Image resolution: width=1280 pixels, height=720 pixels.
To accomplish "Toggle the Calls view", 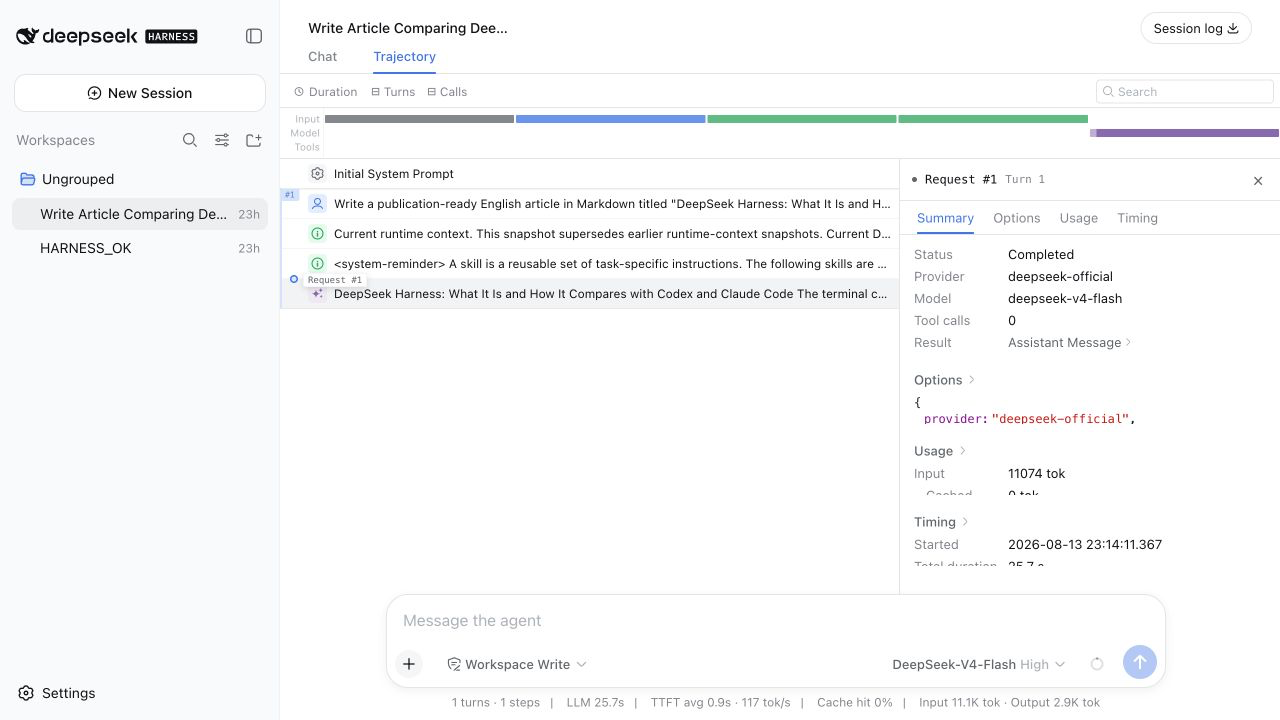I will click(447, 92).
